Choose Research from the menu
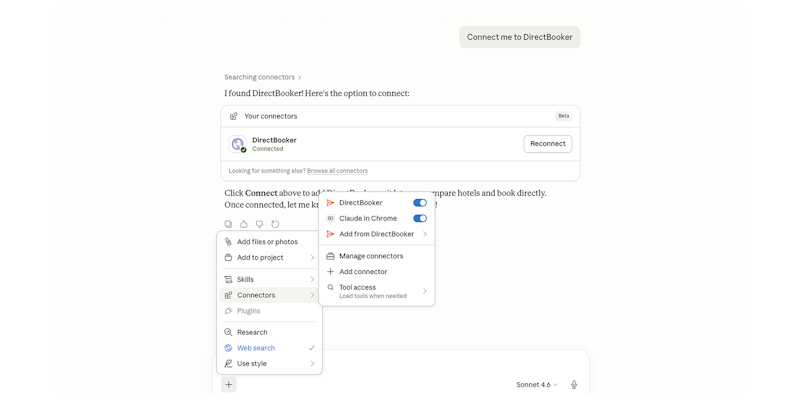800x400 pixels. point(269,332)
